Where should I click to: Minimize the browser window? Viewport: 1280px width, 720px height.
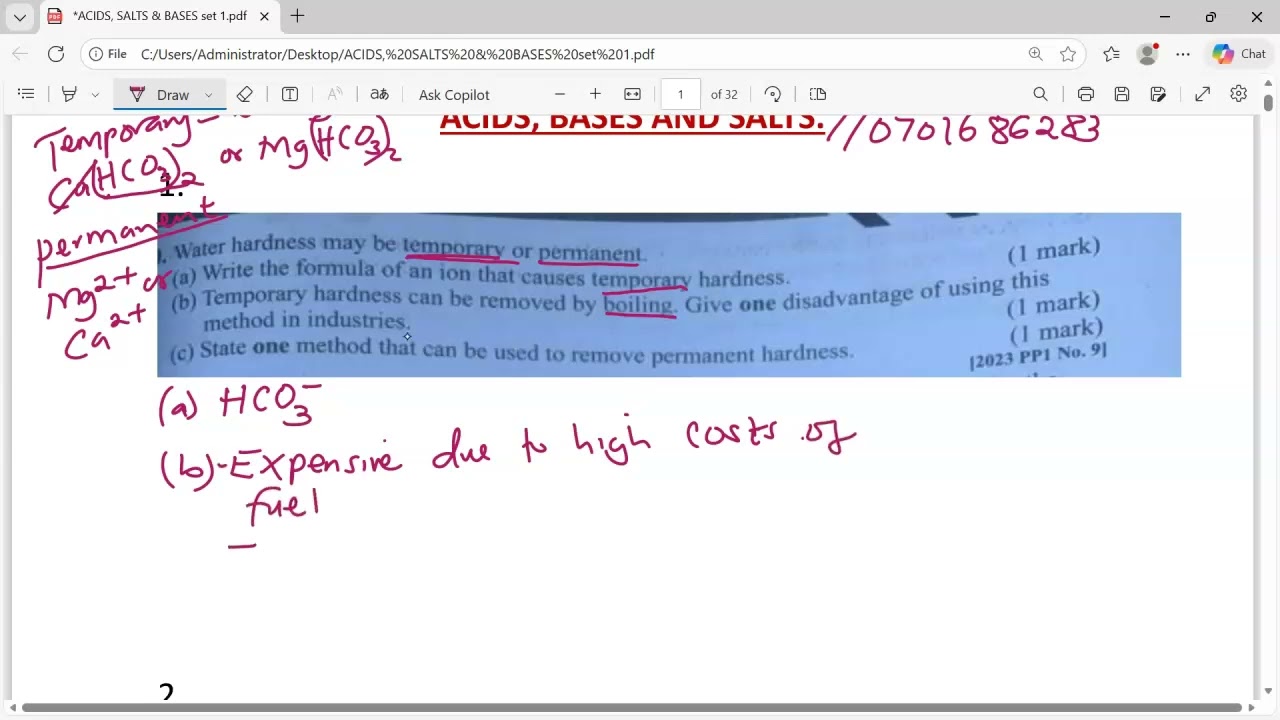tap(1165, 17)
